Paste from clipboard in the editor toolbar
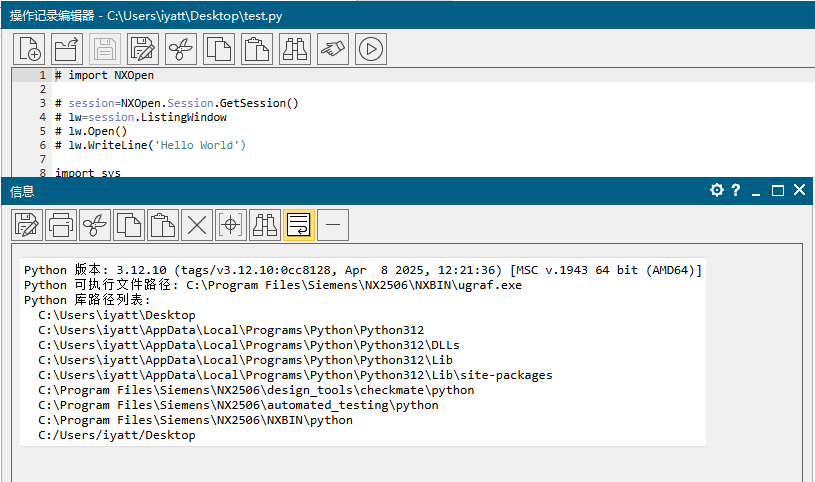Image resolution: width=815 pixels, height=482 pixels. (257, 48)
